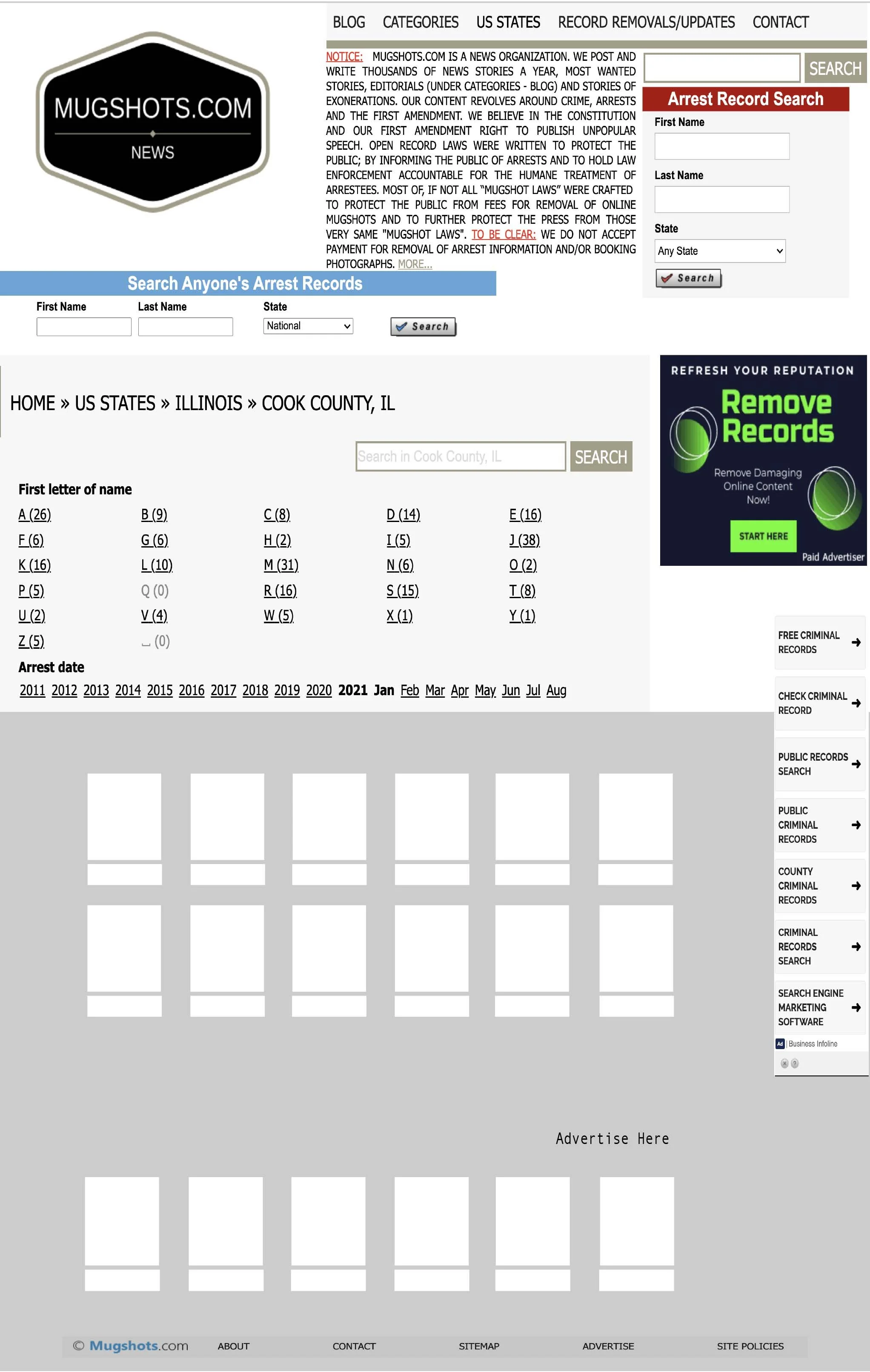Click the top site search text box
Viewport: 870px width, 1372px height.
(722, 68)
